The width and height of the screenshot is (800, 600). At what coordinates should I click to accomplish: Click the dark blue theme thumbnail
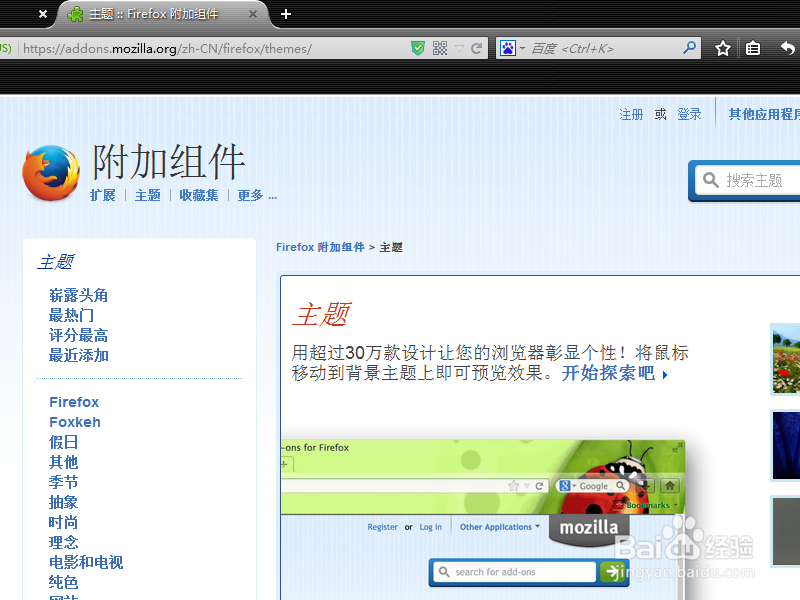pos(785,445)
